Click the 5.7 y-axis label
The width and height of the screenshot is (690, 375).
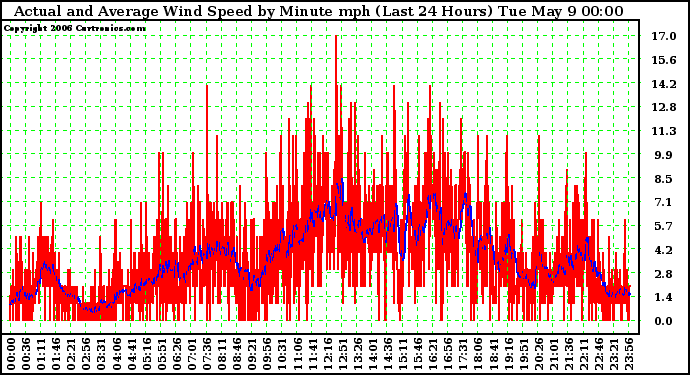(664, 226)
